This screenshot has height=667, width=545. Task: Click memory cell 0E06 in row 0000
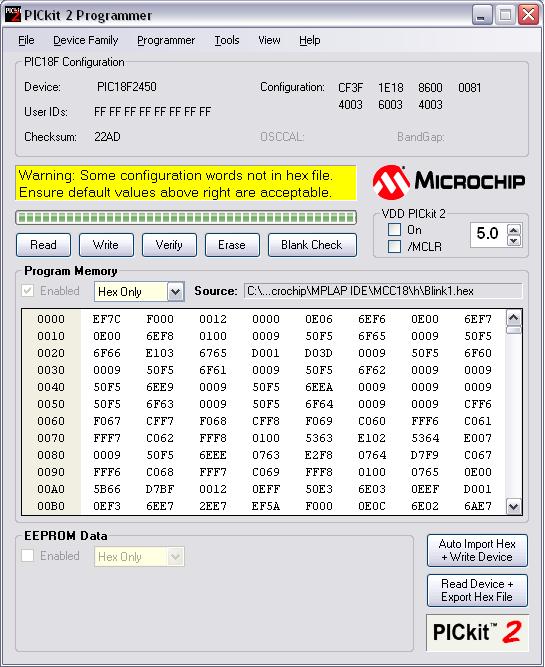319,319
